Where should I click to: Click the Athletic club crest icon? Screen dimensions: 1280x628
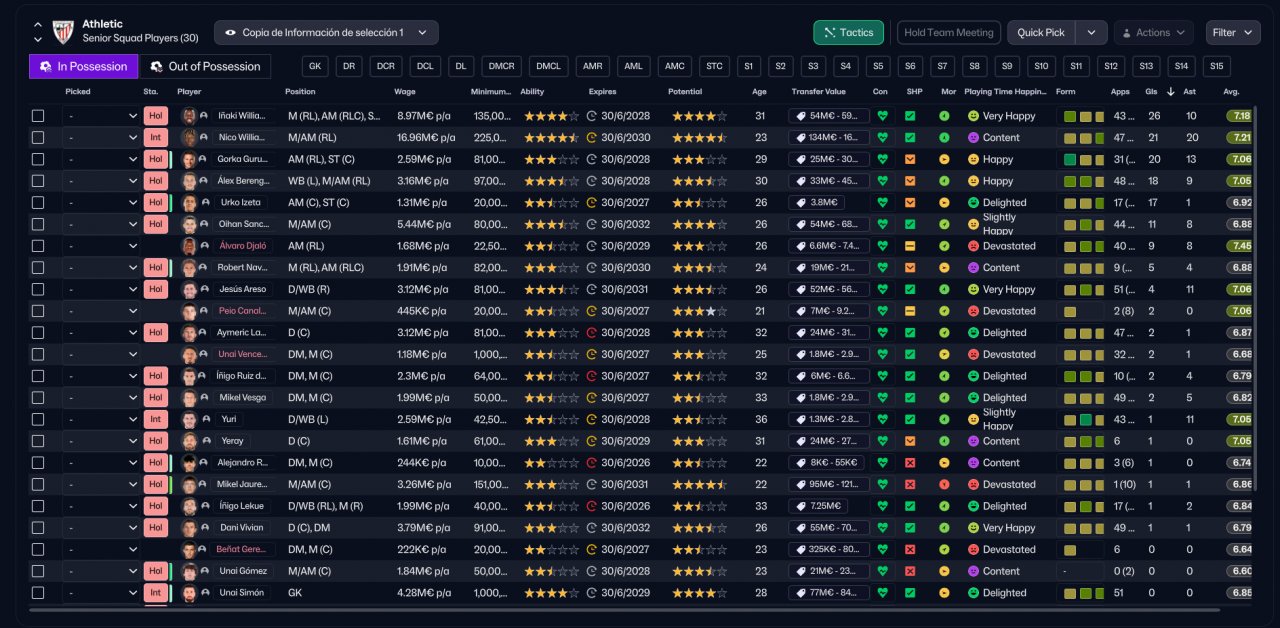[x=64, y=31]
